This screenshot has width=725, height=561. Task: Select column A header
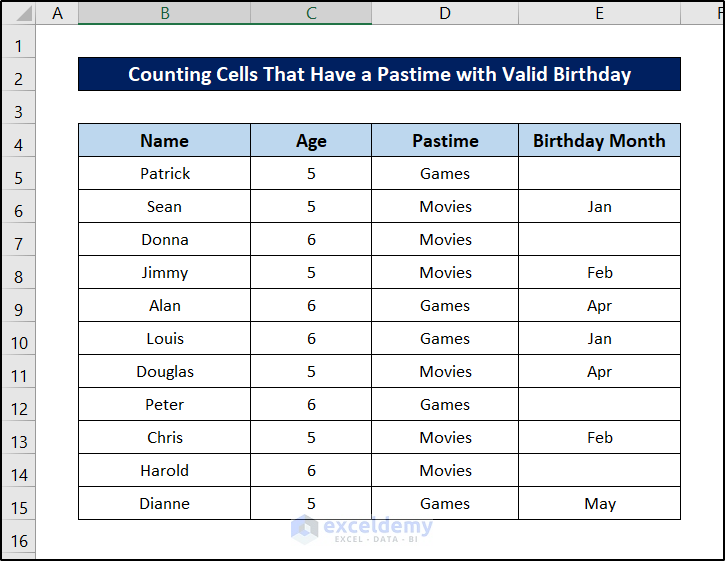tap(57, 13)
